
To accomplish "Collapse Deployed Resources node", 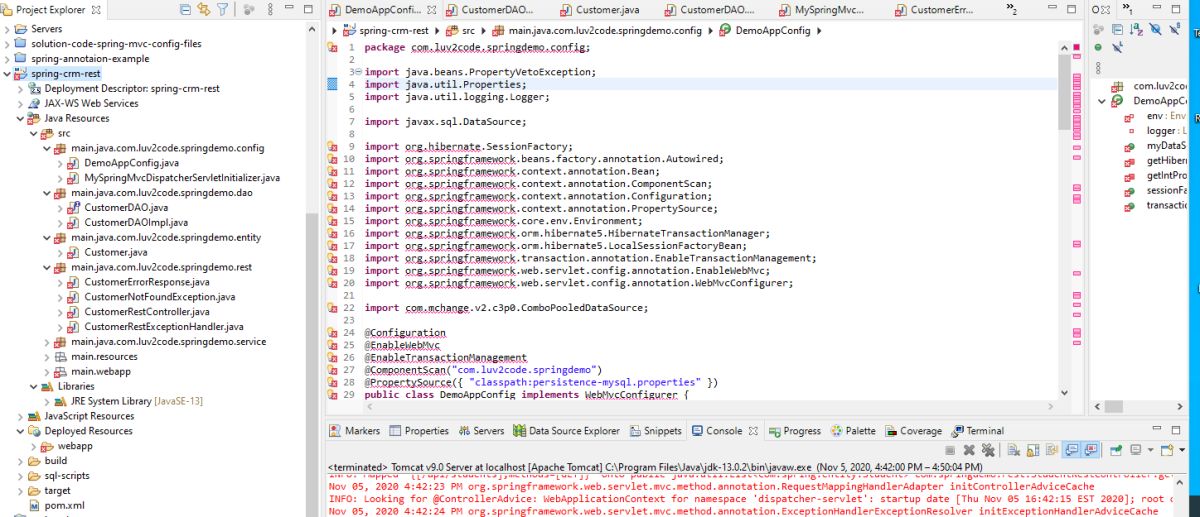I will click(x=21, y=431).
